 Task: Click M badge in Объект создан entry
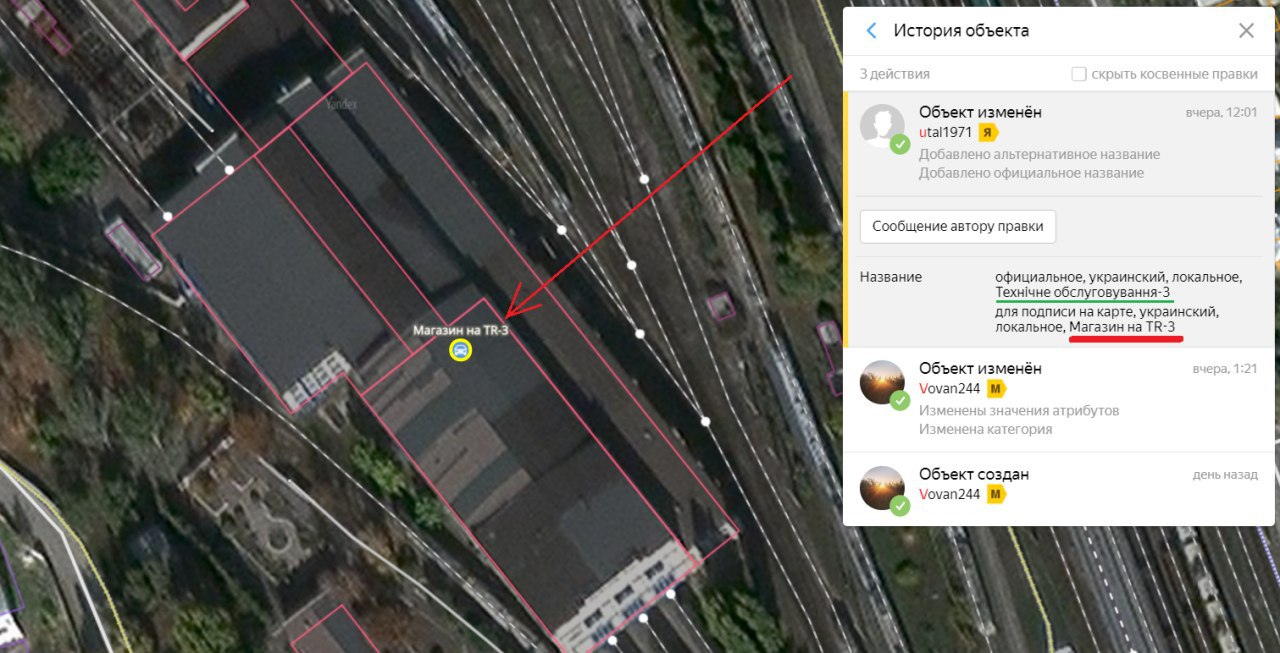(996, 494)
